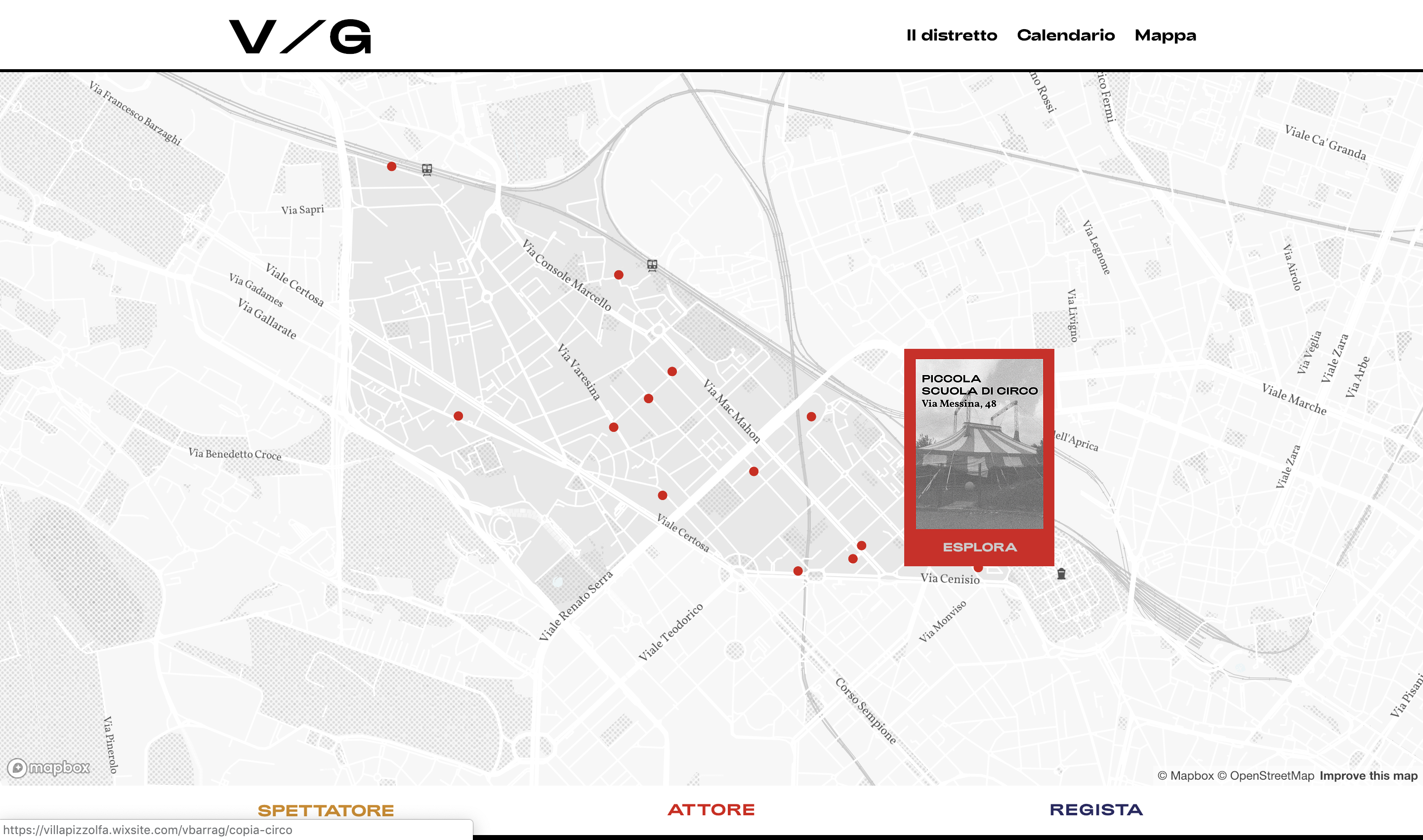Click the Viale Ca' Granda street label
The image size is (1423, 840).
tap(1326, 143)
